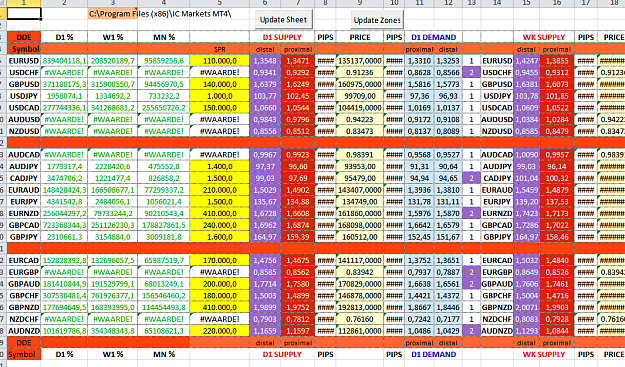Click the demand proximal cell 1,3310
625x367 pixels.
click(x=419, y=61)
